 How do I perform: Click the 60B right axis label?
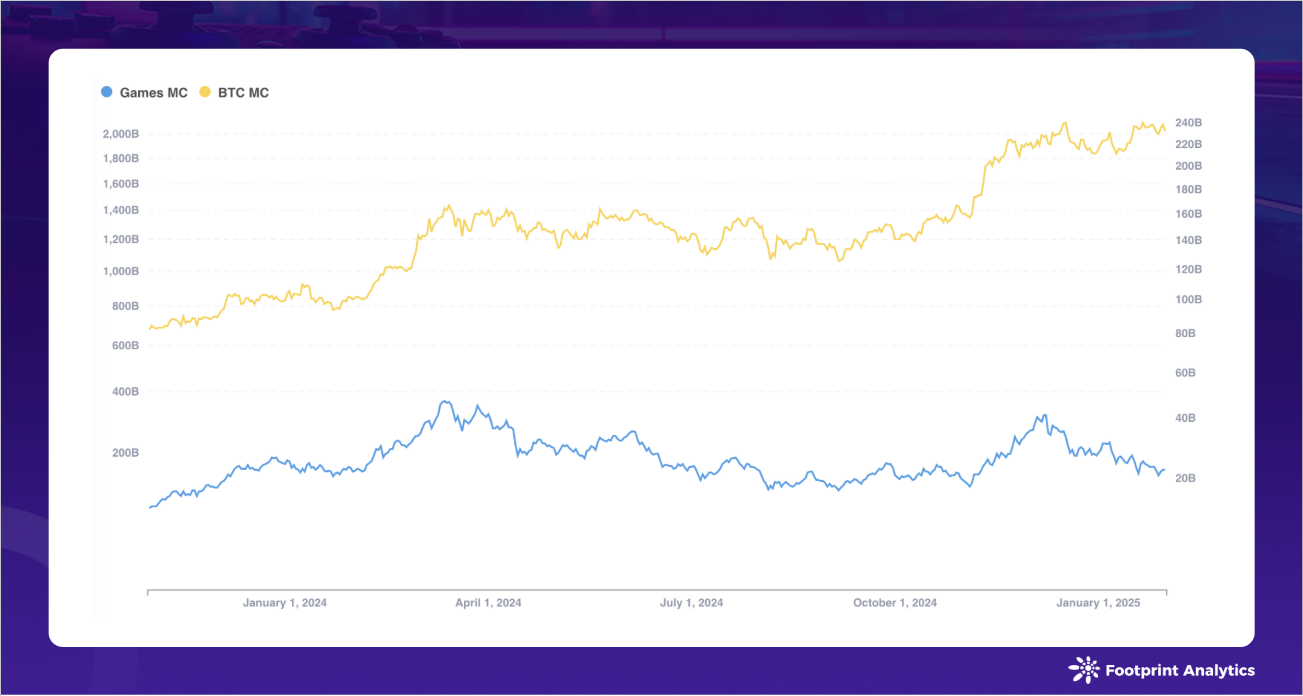[1185, 373]
